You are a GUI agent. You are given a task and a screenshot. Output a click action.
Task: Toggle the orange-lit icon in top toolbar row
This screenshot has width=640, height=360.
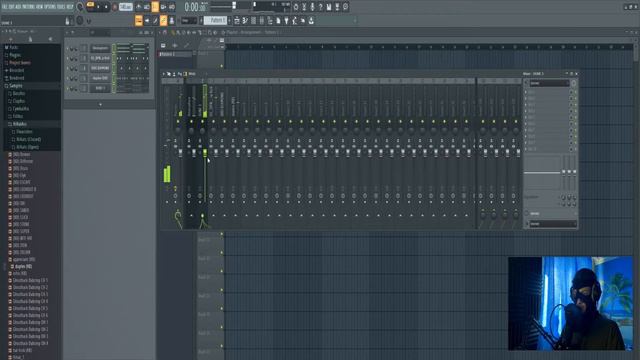(155, 7)
